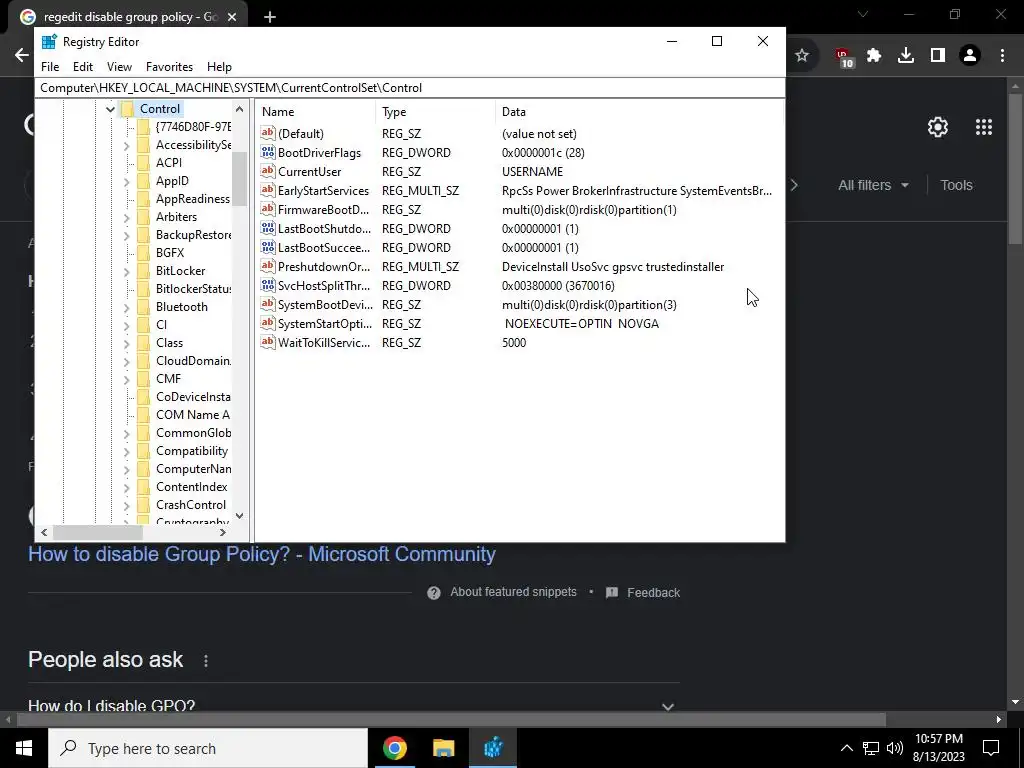The height and width of the screenshot is (768, 1024).
Task: Click the (Default) string value icon
Action: click(268, 133)
